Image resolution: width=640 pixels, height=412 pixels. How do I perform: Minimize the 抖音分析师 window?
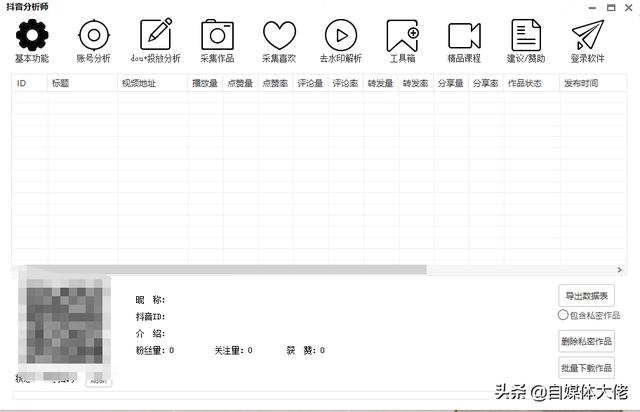[x=593, y=8]
